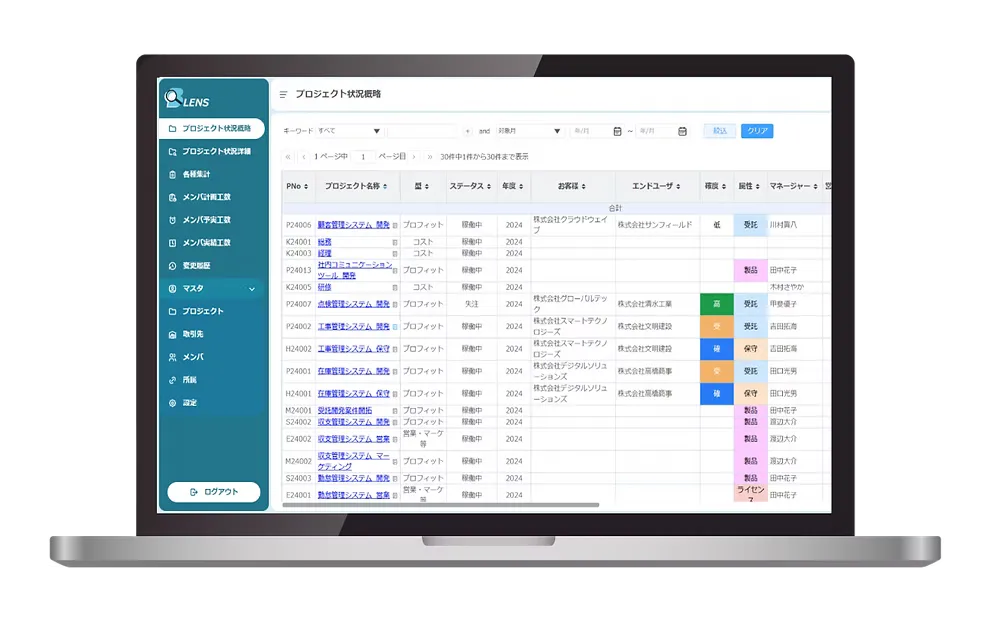This screenshot has width=990, height=620.
Task: Click 株式会社サンフィールド end user cell
Action: pos(655,225)
